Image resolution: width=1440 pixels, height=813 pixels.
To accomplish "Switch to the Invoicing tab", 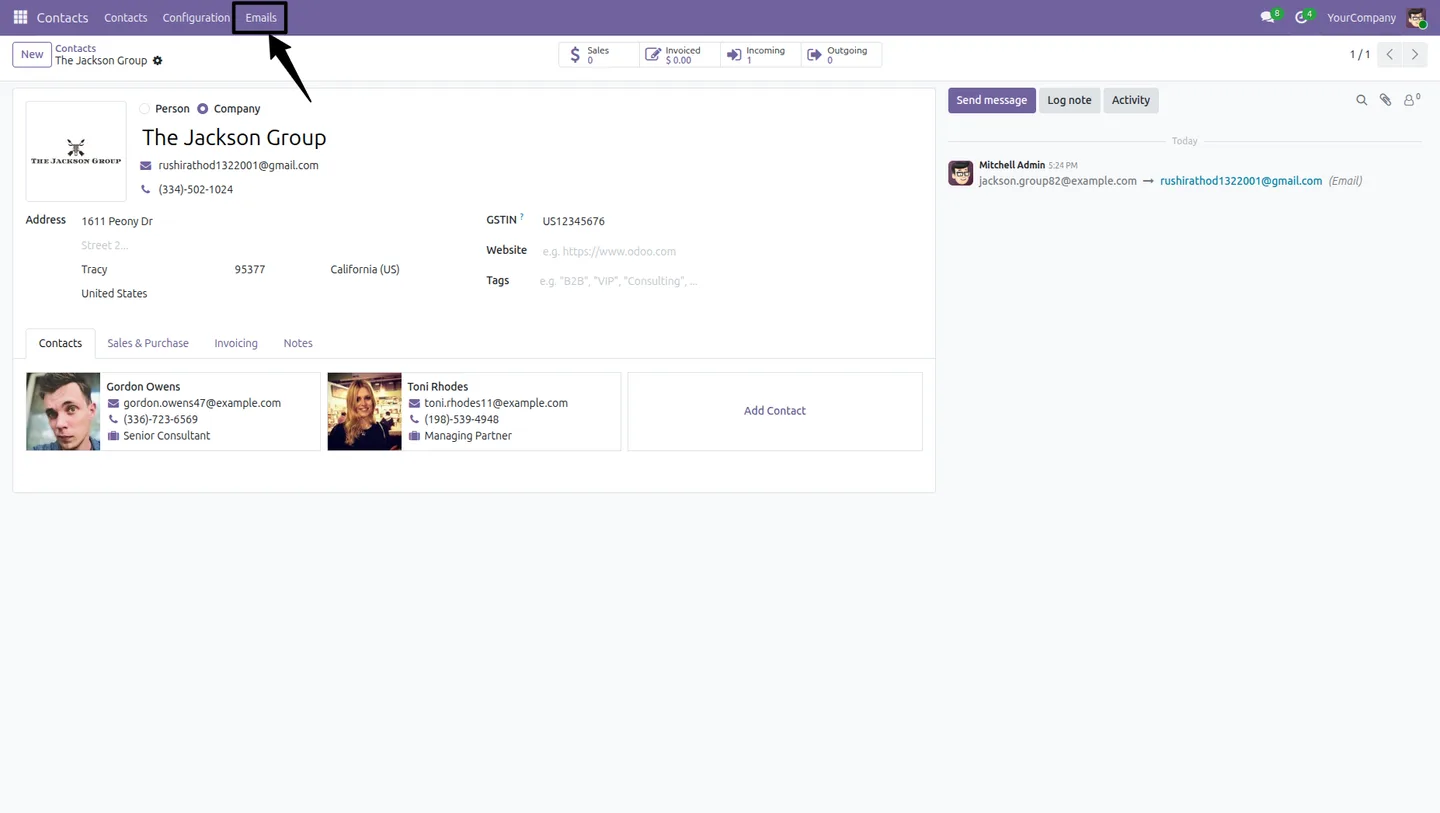I will point(236,343).
